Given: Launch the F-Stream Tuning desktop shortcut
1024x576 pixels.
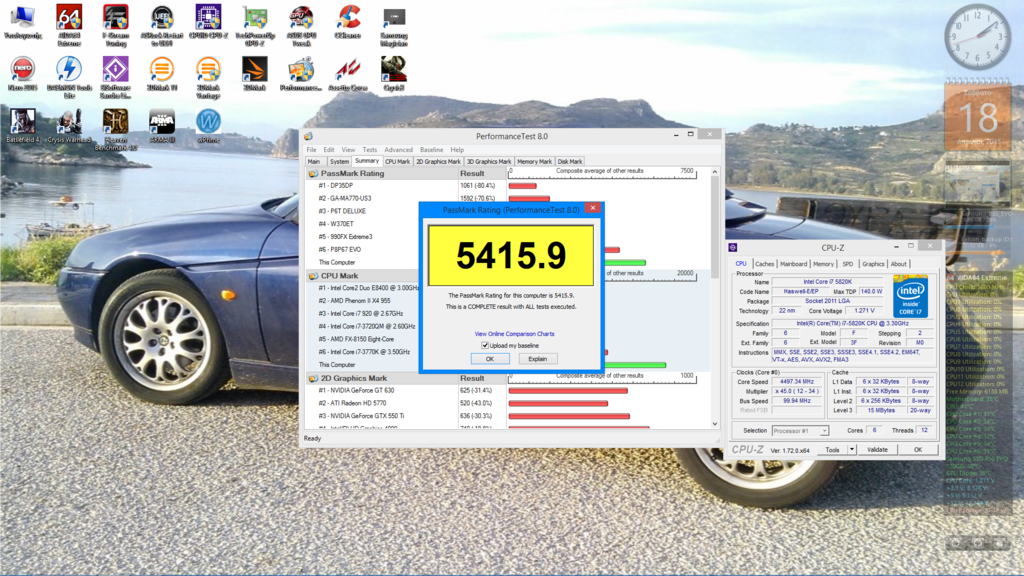Looking at the screenshot, I should [x=116, y=25].
